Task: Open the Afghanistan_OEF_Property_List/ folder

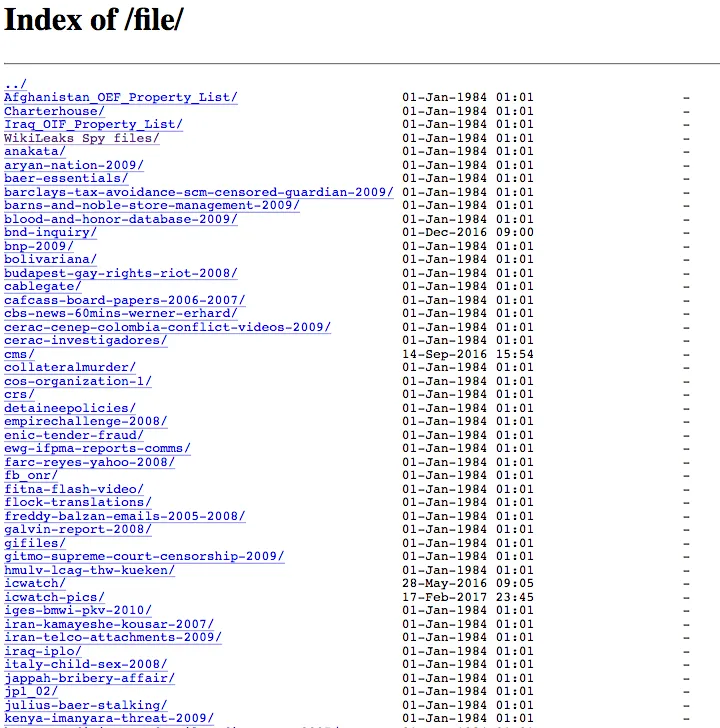Action: click(121, 98)
